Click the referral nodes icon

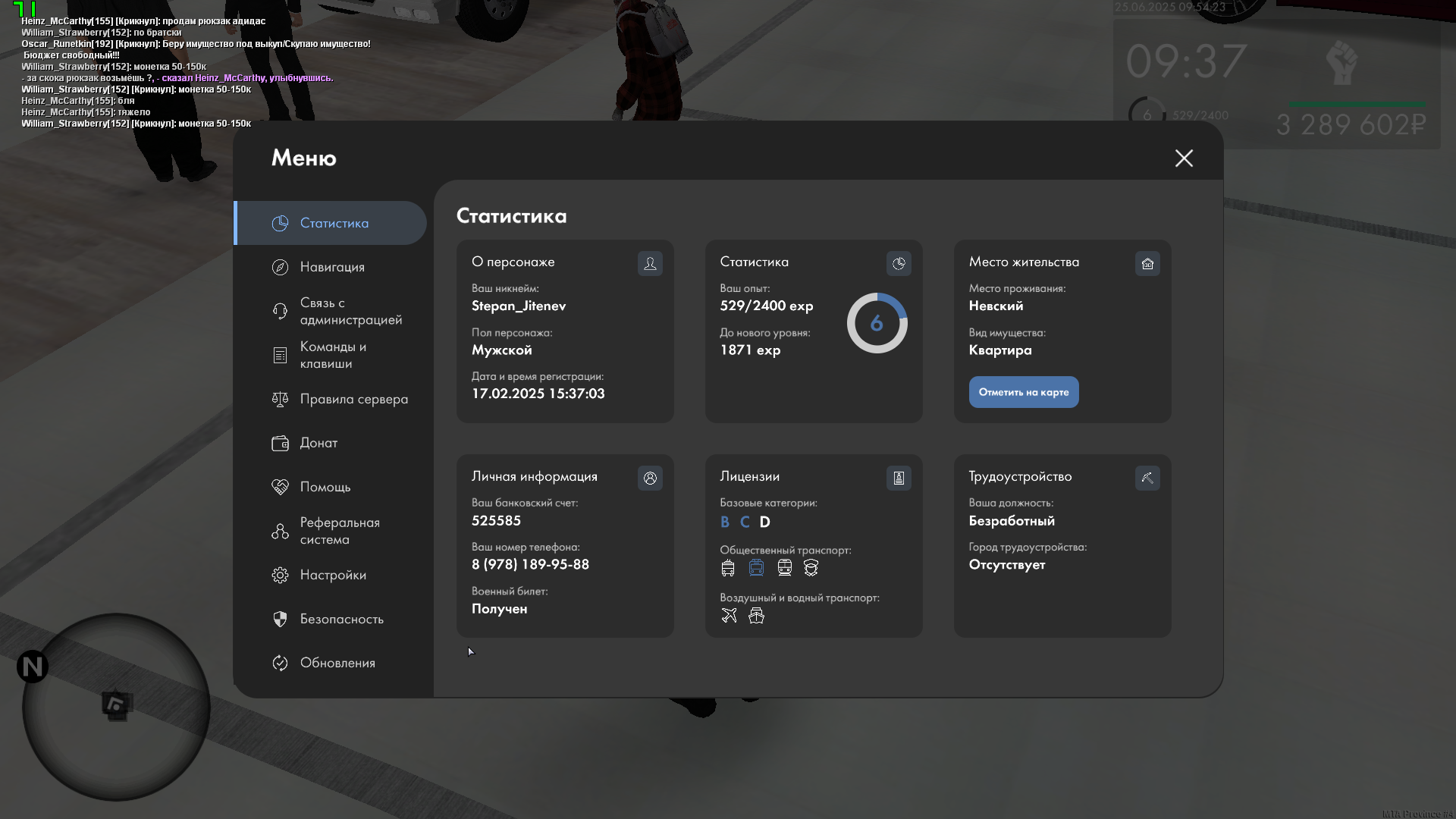280,531
